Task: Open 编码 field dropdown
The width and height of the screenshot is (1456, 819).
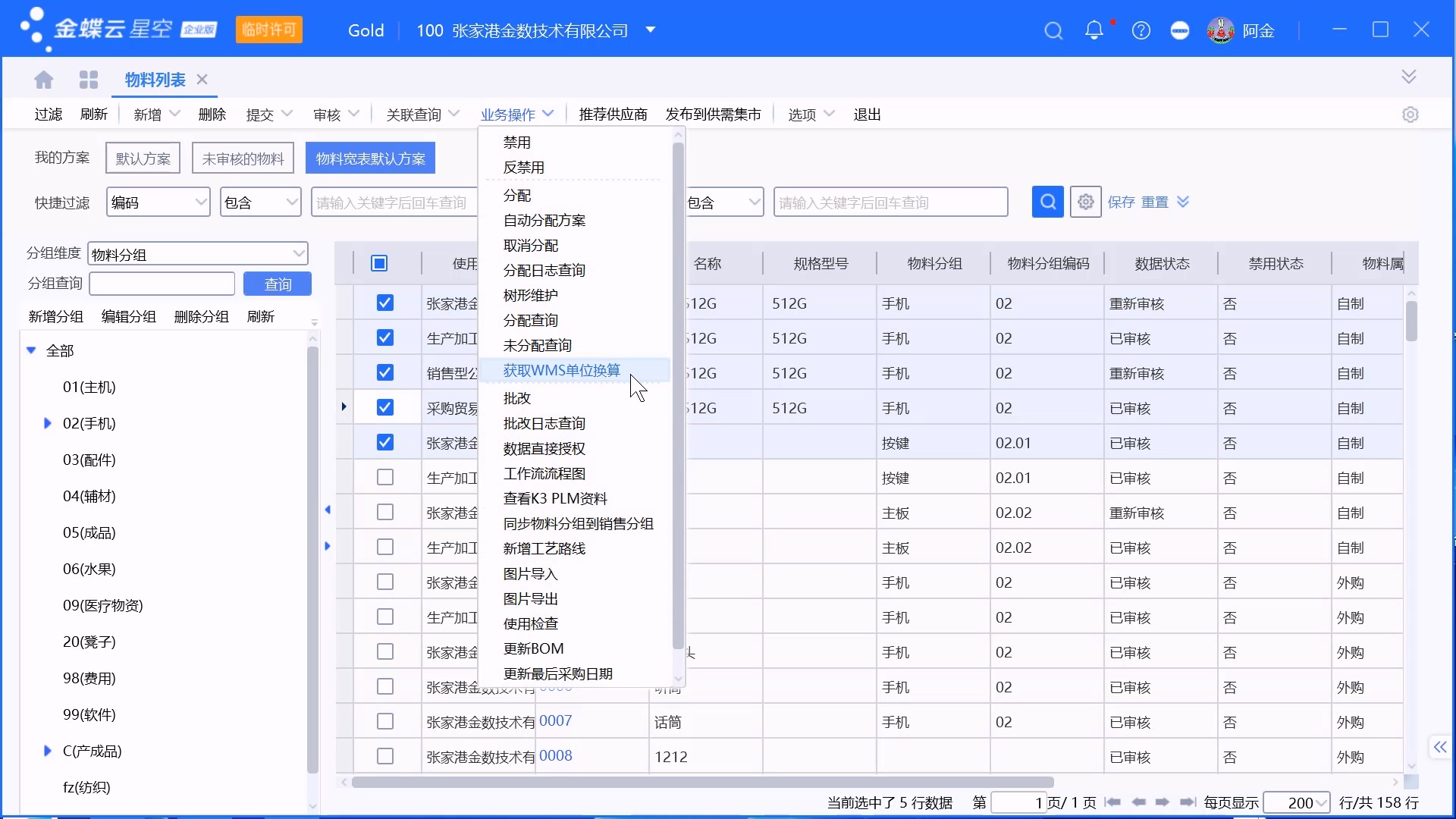Action: tap(158, 202)
